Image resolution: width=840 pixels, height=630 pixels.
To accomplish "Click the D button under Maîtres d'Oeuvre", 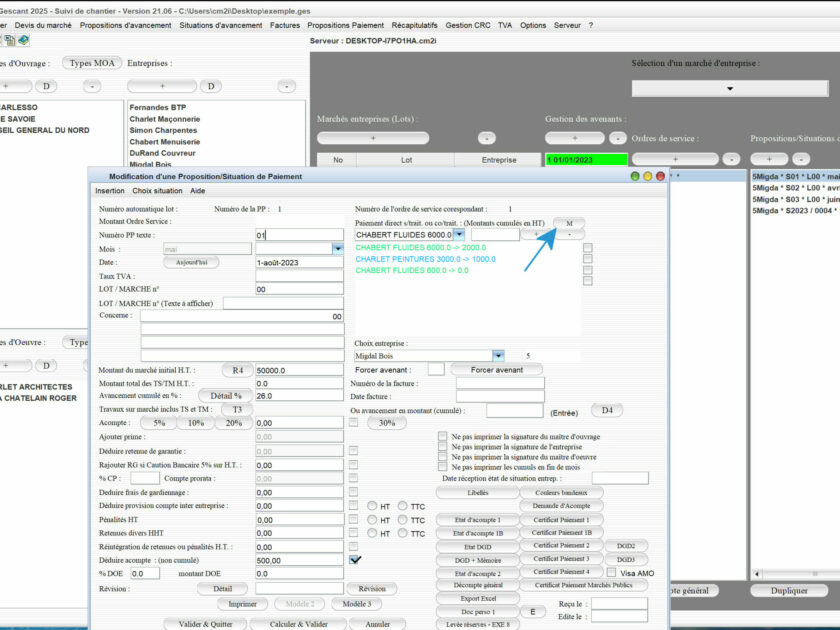I will pos(46,366).
